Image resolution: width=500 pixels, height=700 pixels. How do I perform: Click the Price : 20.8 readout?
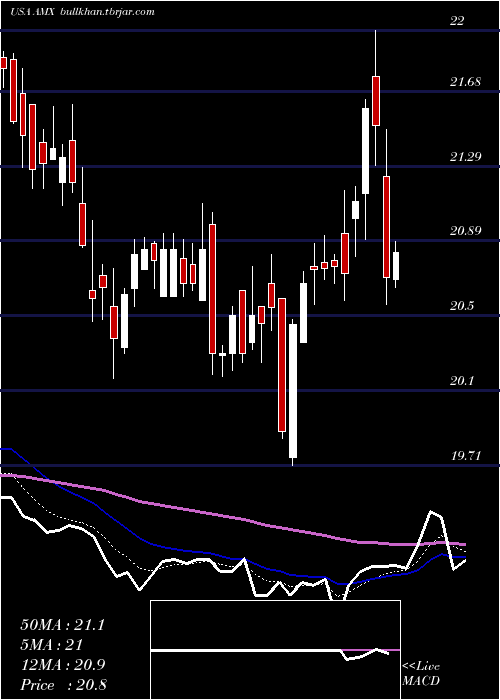pyautogui.click(x=63, y=685)
